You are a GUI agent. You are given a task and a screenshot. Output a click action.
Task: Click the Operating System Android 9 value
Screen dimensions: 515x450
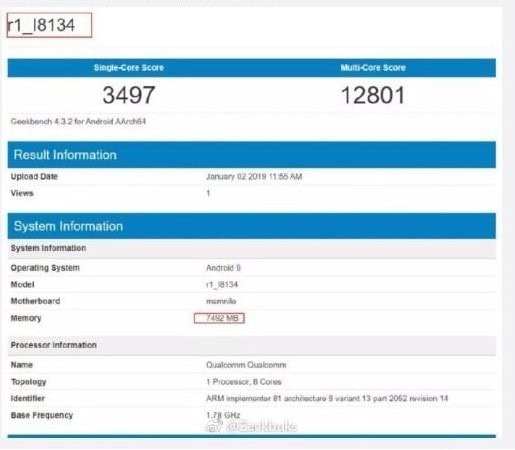(223, 268)
